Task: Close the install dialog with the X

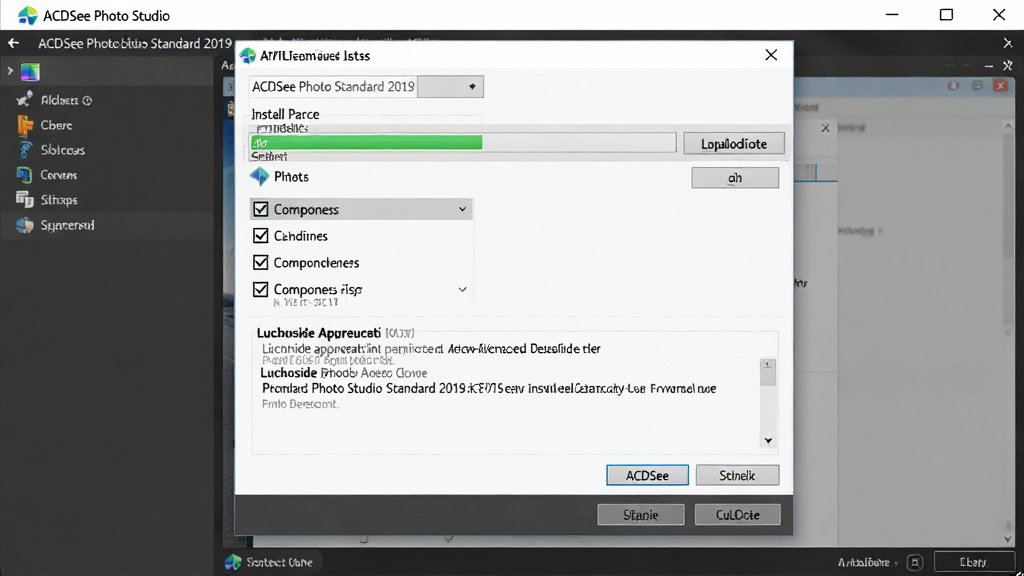Action: (771, 55)
